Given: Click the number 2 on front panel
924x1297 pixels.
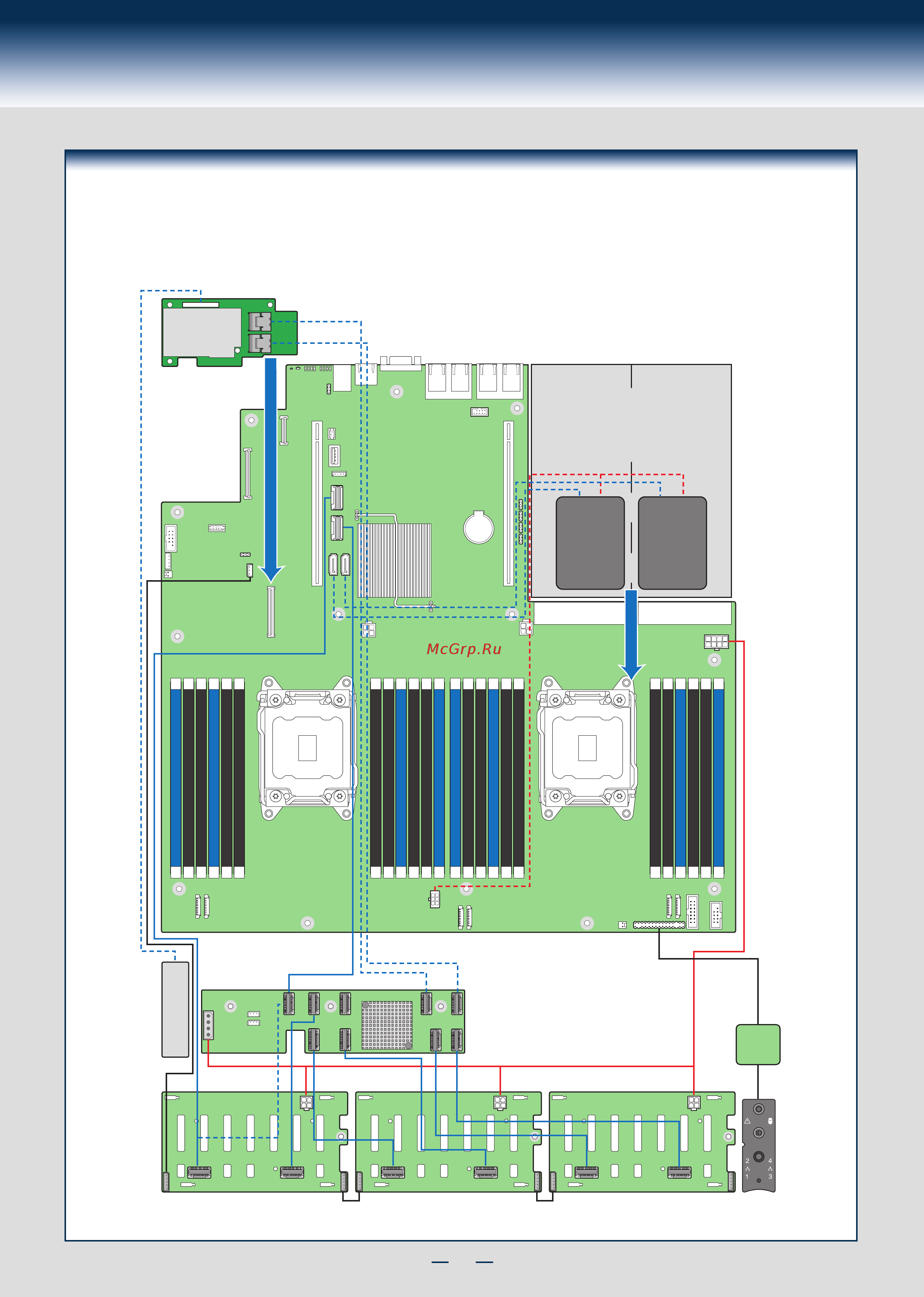Looking at the screenshot, I should coord(748,1161).
